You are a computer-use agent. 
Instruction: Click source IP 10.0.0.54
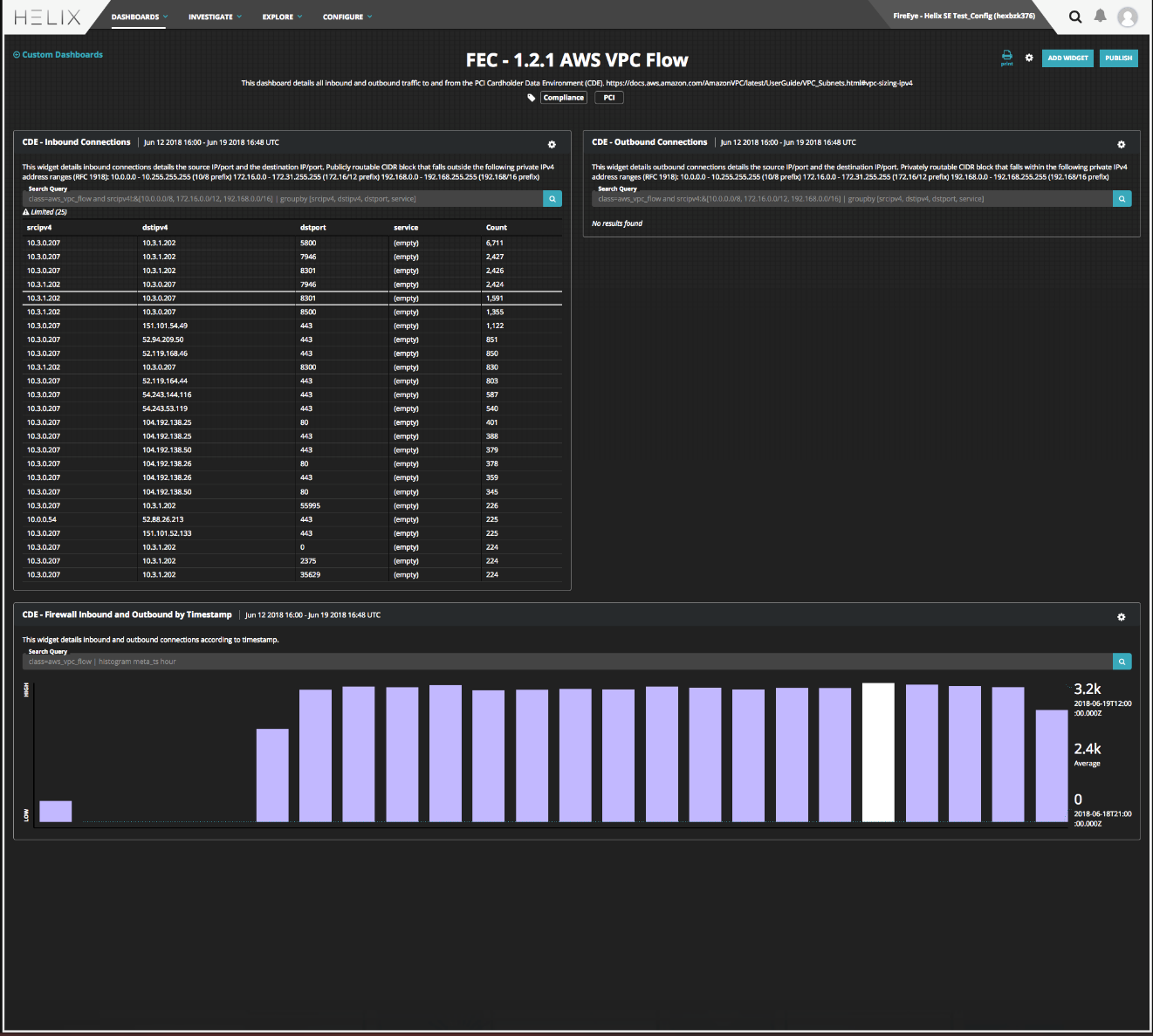click(x=42, y=519)
